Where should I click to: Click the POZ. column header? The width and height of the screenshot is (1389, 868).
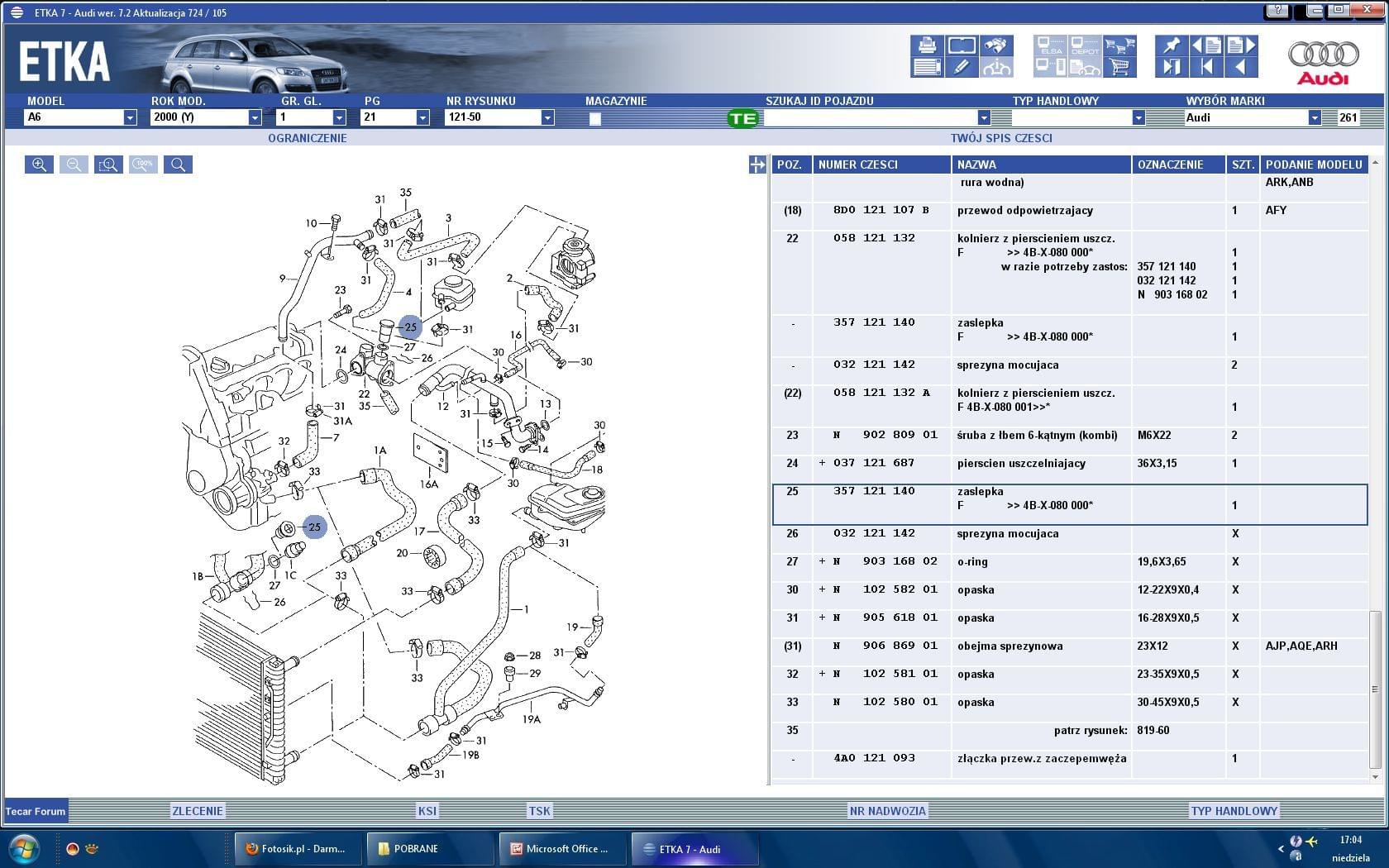[791, 165]
